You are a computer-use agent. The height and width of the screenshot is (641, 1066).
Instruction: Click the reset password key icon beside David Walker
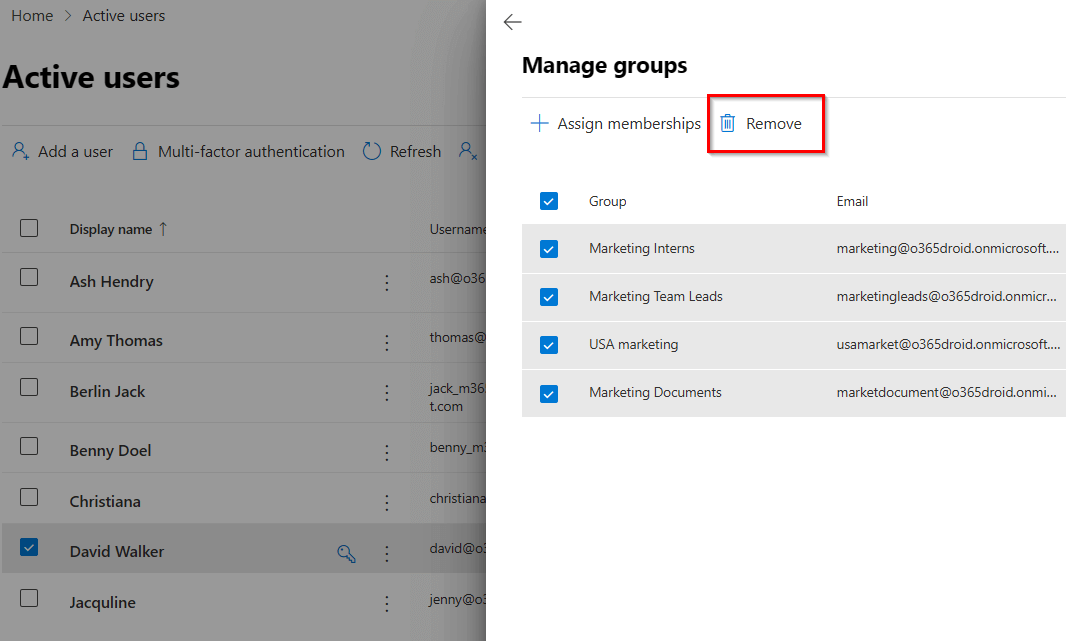[346, 552]
